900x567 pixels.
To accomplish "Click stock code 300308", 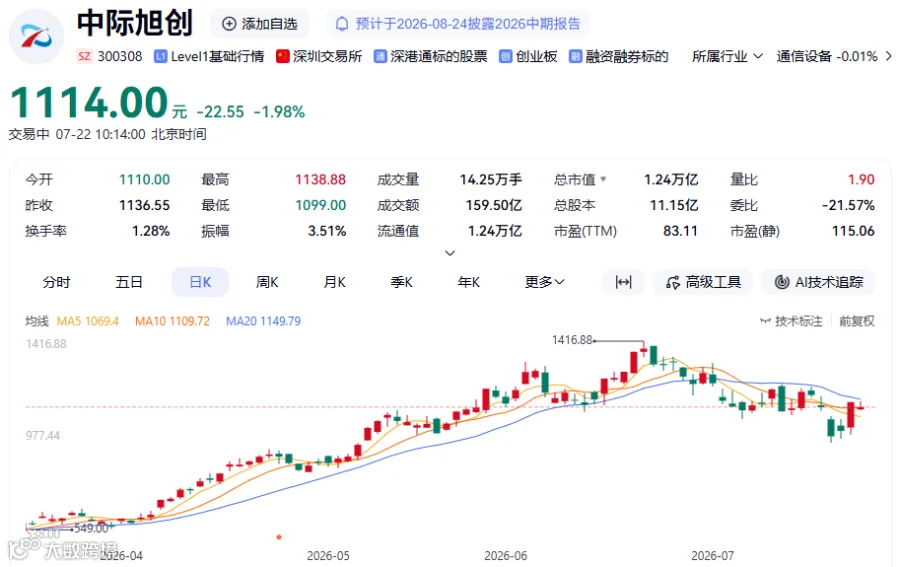I will click(x=119, y=56).
